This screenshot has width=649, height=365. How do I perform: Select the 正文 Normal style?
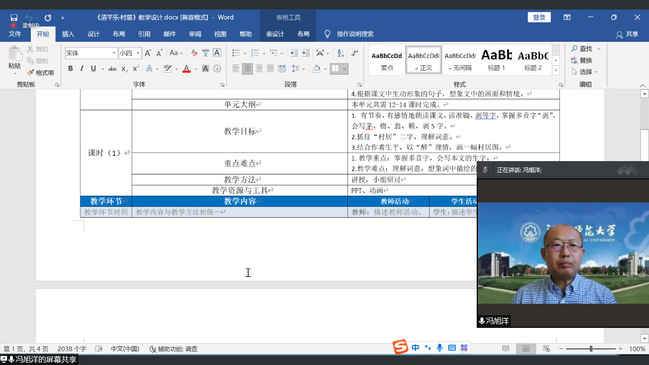(423, 60)
